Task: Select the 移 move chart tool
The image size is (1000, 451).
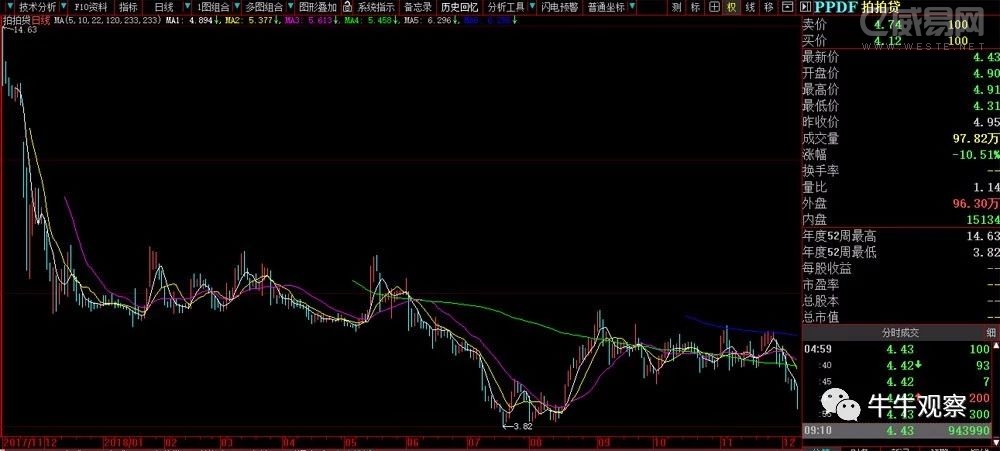Action: [768, 6]
